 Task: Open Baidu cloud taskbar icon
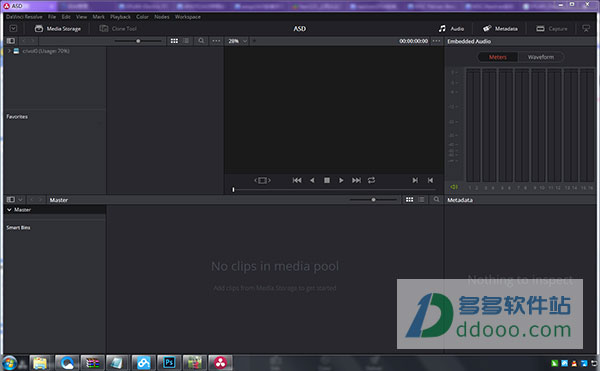(x=143, y=363)
